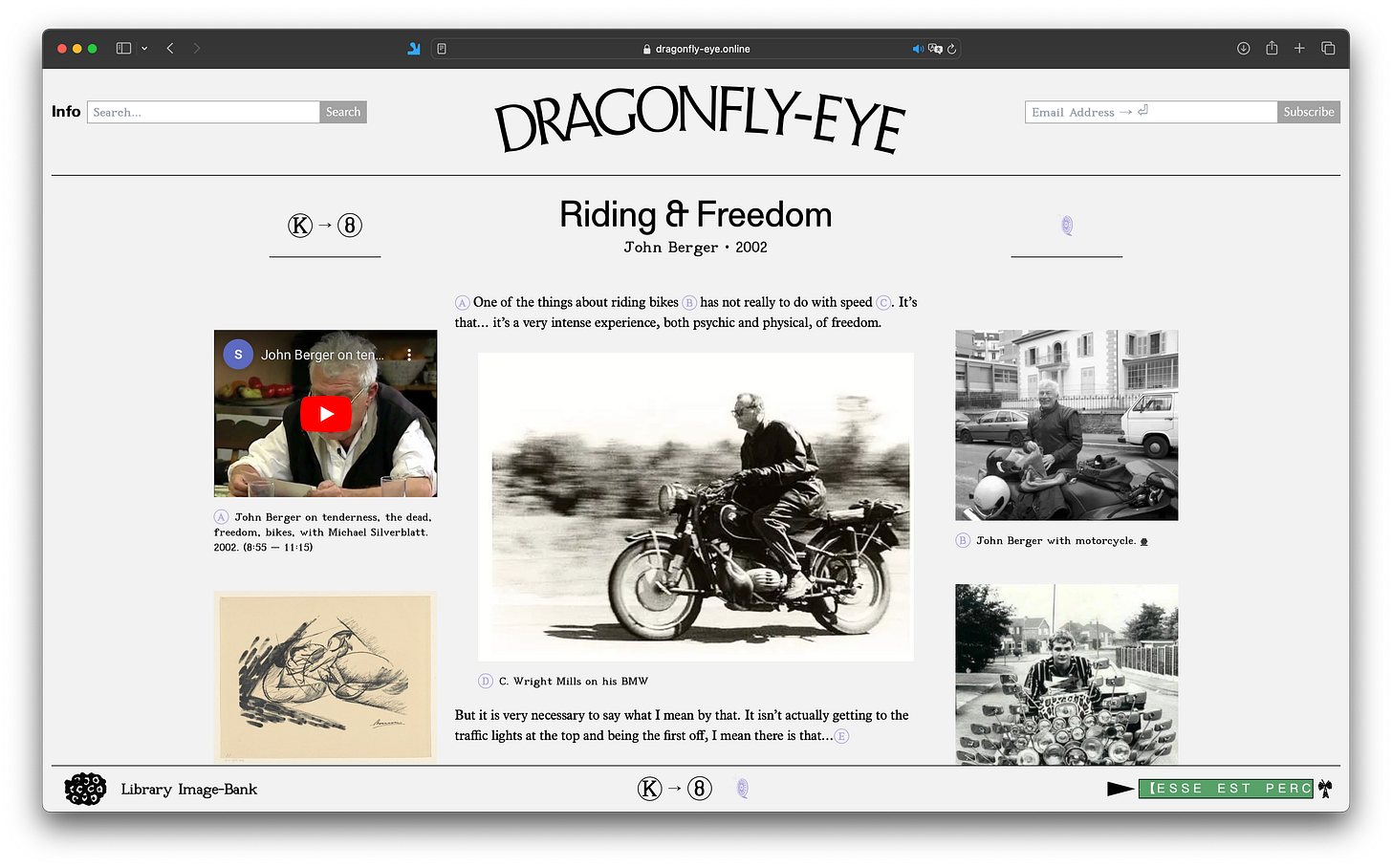Open the Info page
1392x868 pixels.
[x=66, y=112]
